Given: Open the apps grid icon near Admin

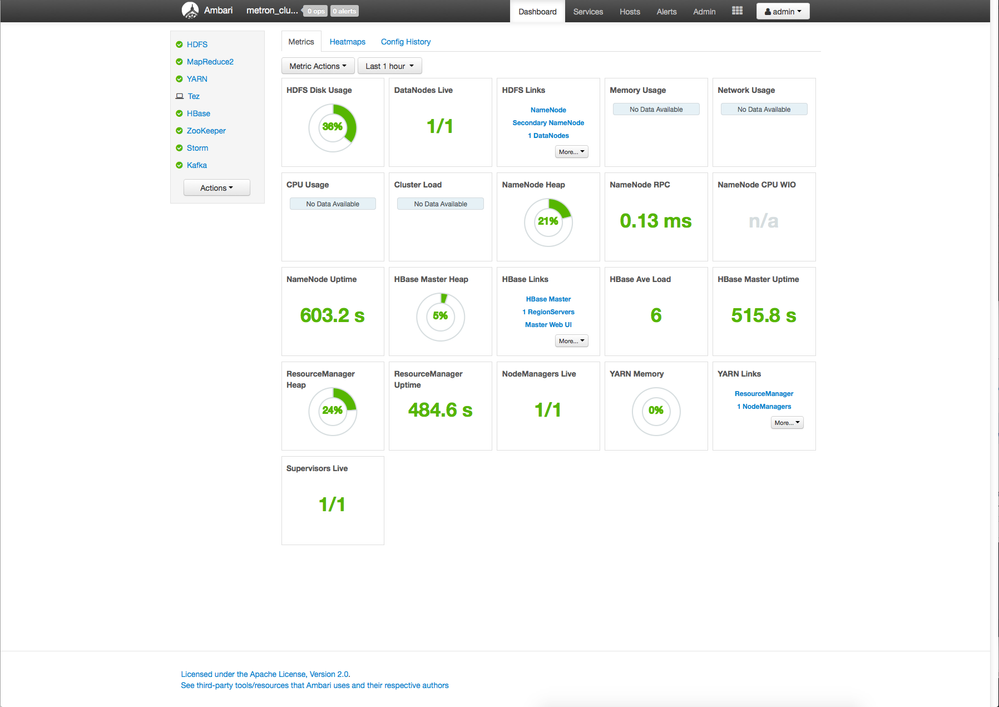Looking at the screenshot, I should [x=737, y=11].
